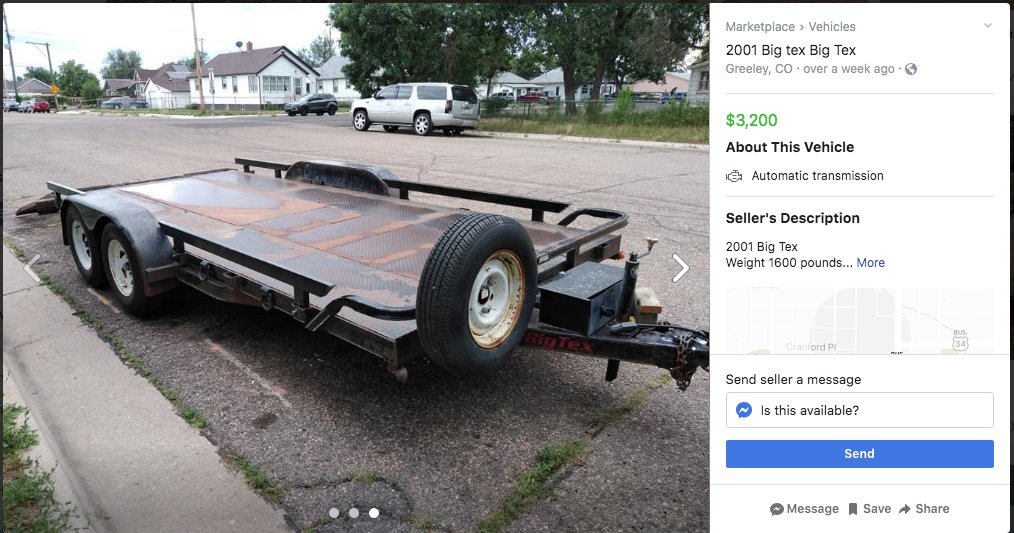1014x533 pixels.
Task: Click the 'Is this available?' message field
Action: 859,410
